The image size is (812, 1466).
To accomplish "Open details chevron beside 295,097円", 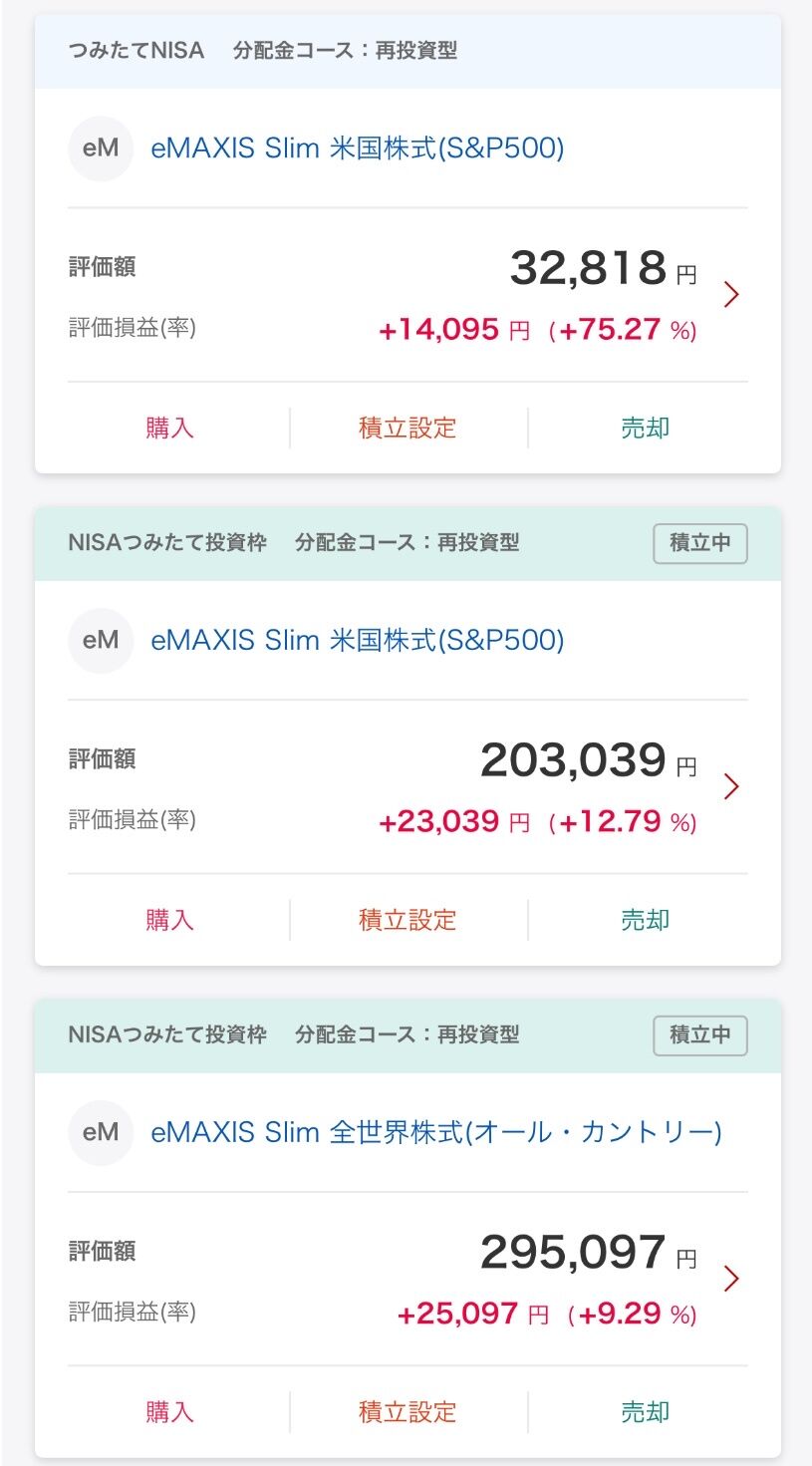I will click(731, 1279).
